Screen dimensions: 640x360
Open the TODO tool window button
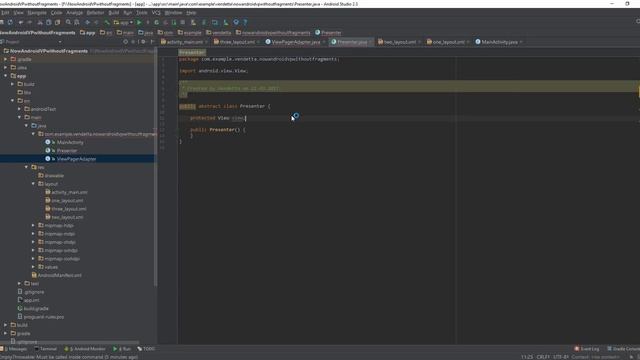point(146,349)
